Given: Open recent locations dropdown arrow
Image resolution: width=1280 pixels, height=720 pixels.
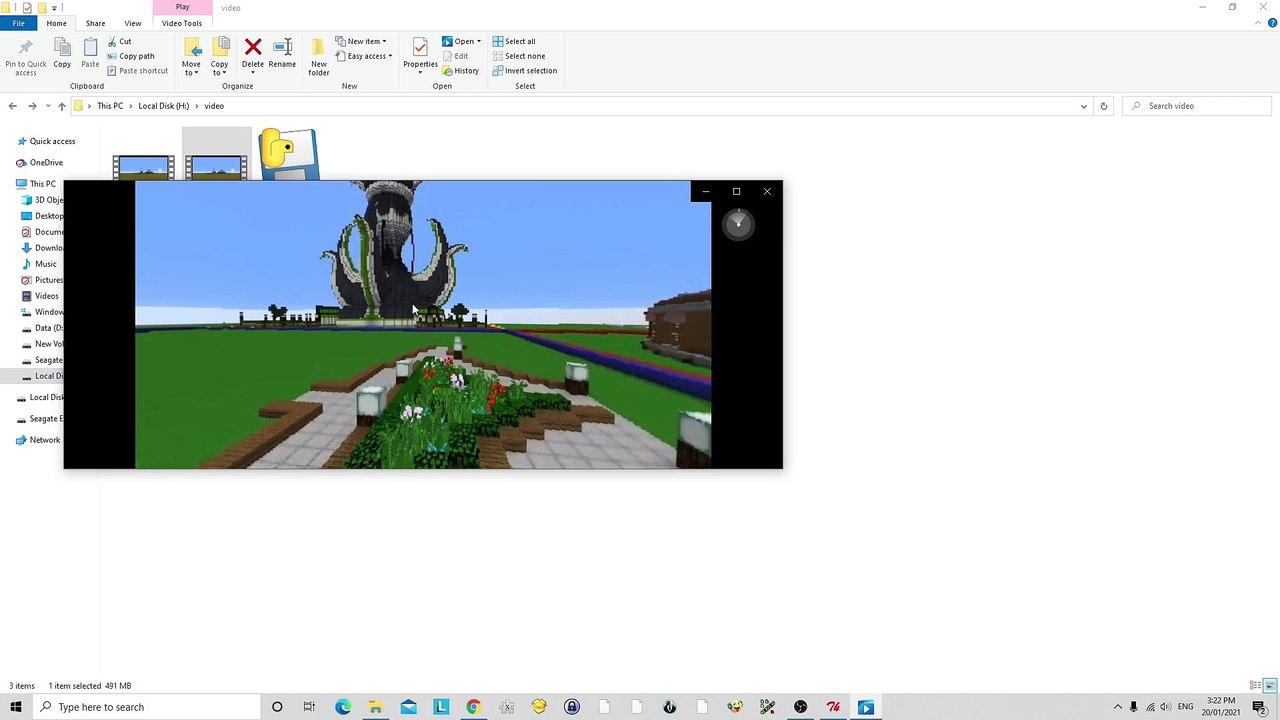Looking at the screenshot, I should point(47,106).
